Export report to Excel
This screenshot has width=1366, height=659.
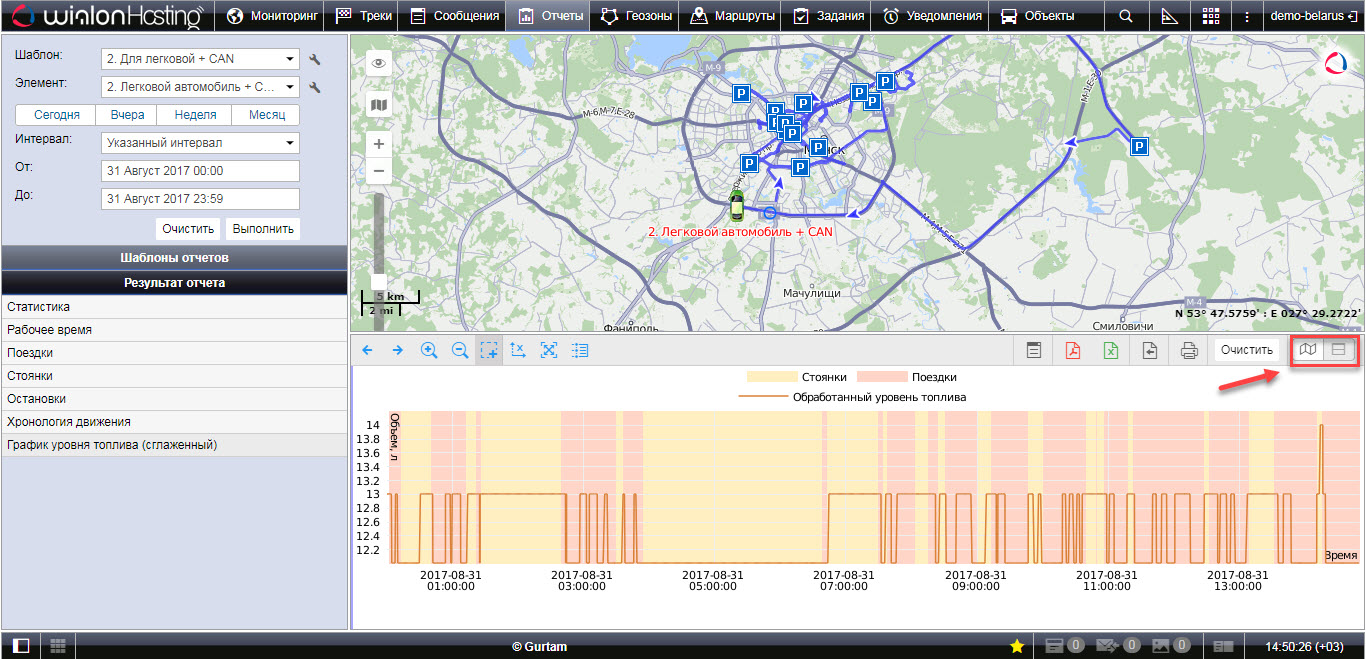click(x=1110, y=350)
